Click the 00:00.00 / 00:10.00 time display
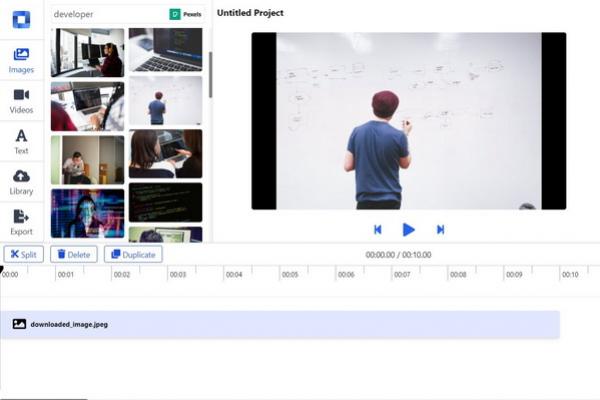The image size is (600, 400). [x=398, y=255]
